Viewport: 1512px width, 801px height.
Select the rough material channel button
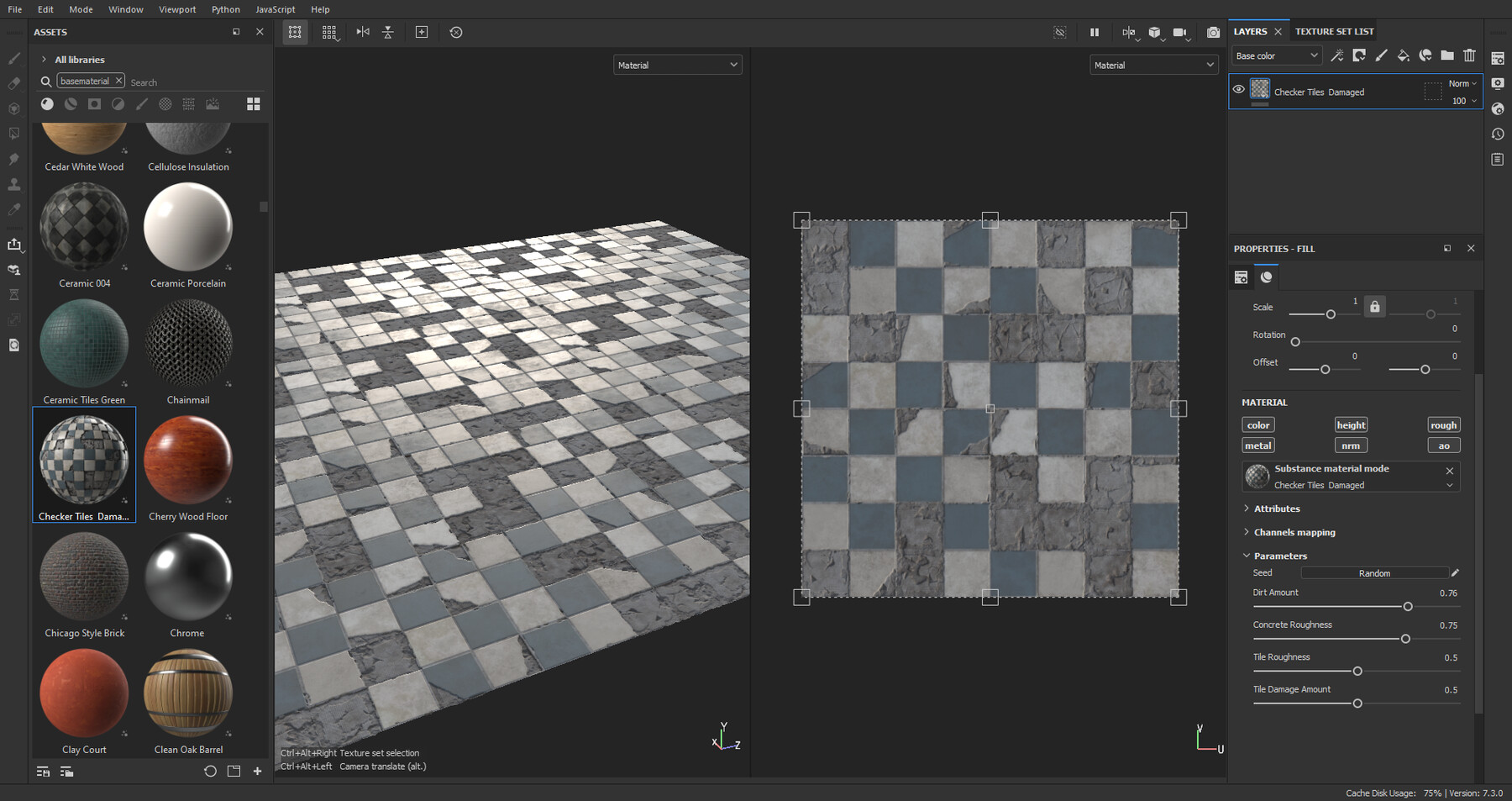[x=1443, y=424]
